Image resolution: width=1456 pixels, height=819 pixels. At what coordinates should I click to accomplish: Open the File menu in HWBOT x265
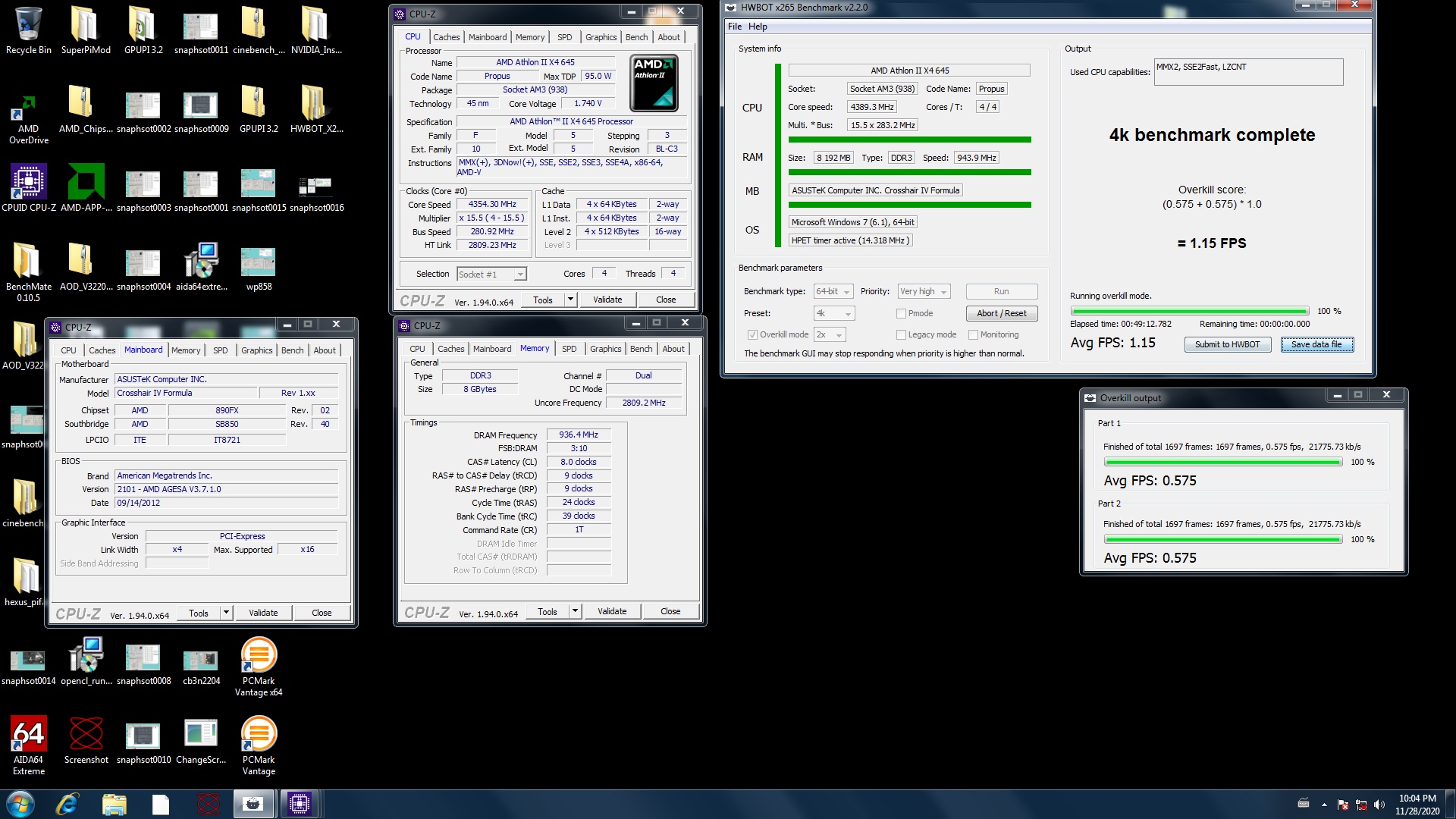pos(735,27)
